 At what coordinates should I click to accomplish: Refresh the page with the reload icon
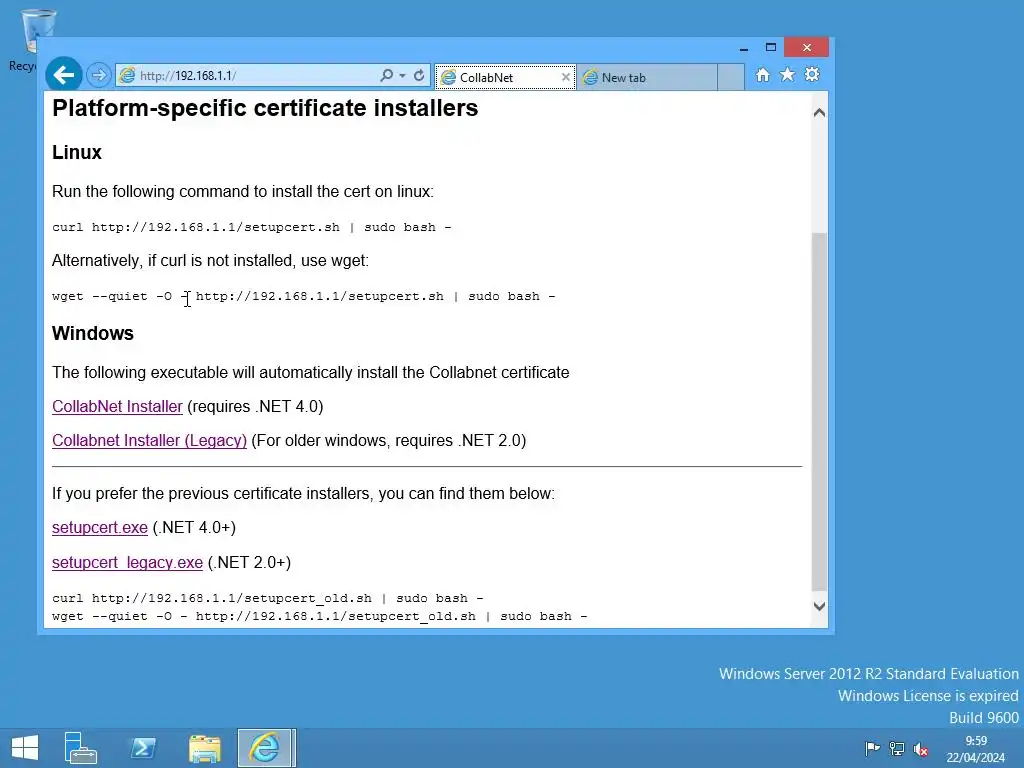tap(419, 76)
